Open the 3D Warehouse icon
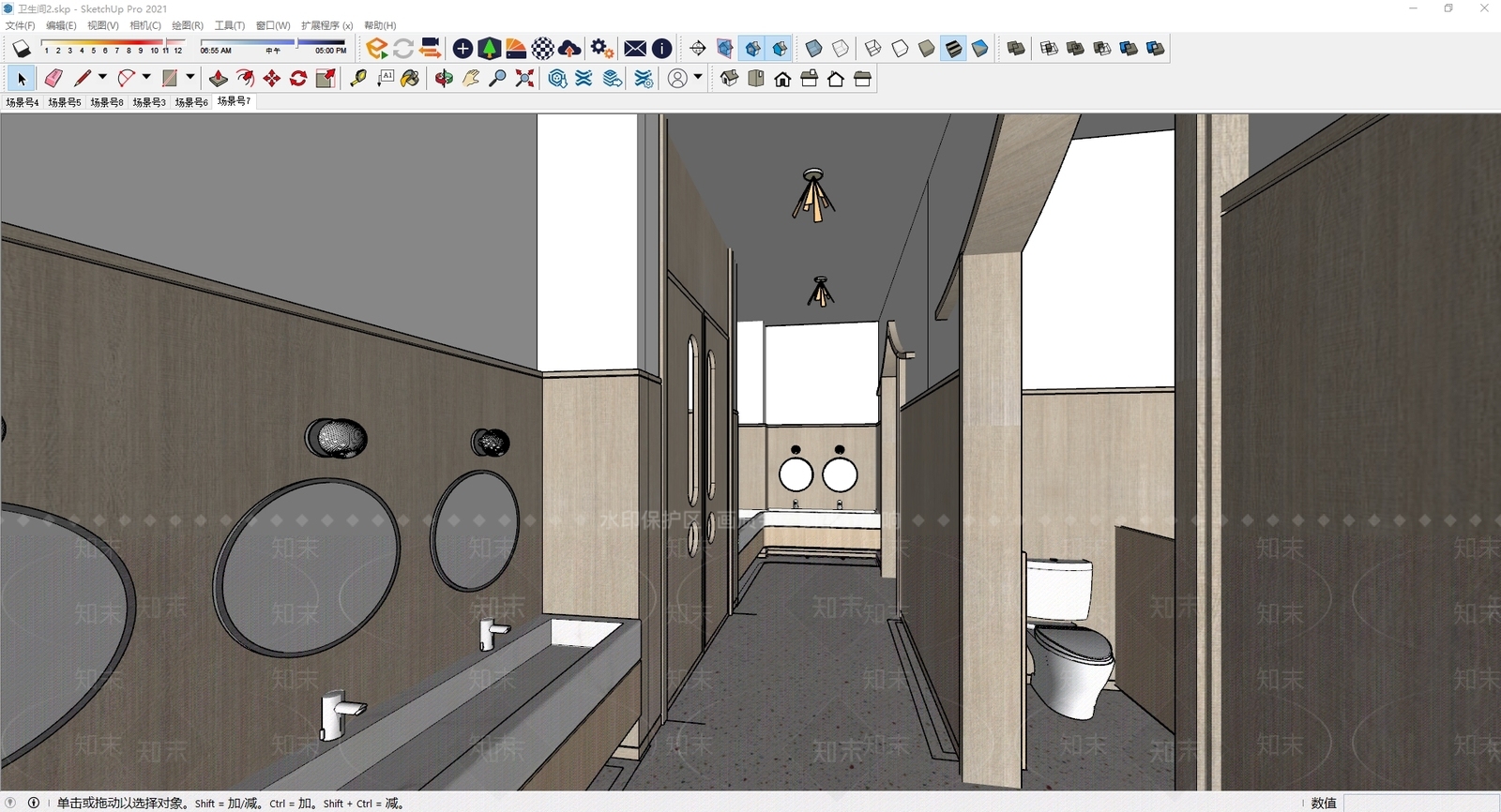Image resolution: width=1501 pixels, height=812 pixels. point(558,79)
